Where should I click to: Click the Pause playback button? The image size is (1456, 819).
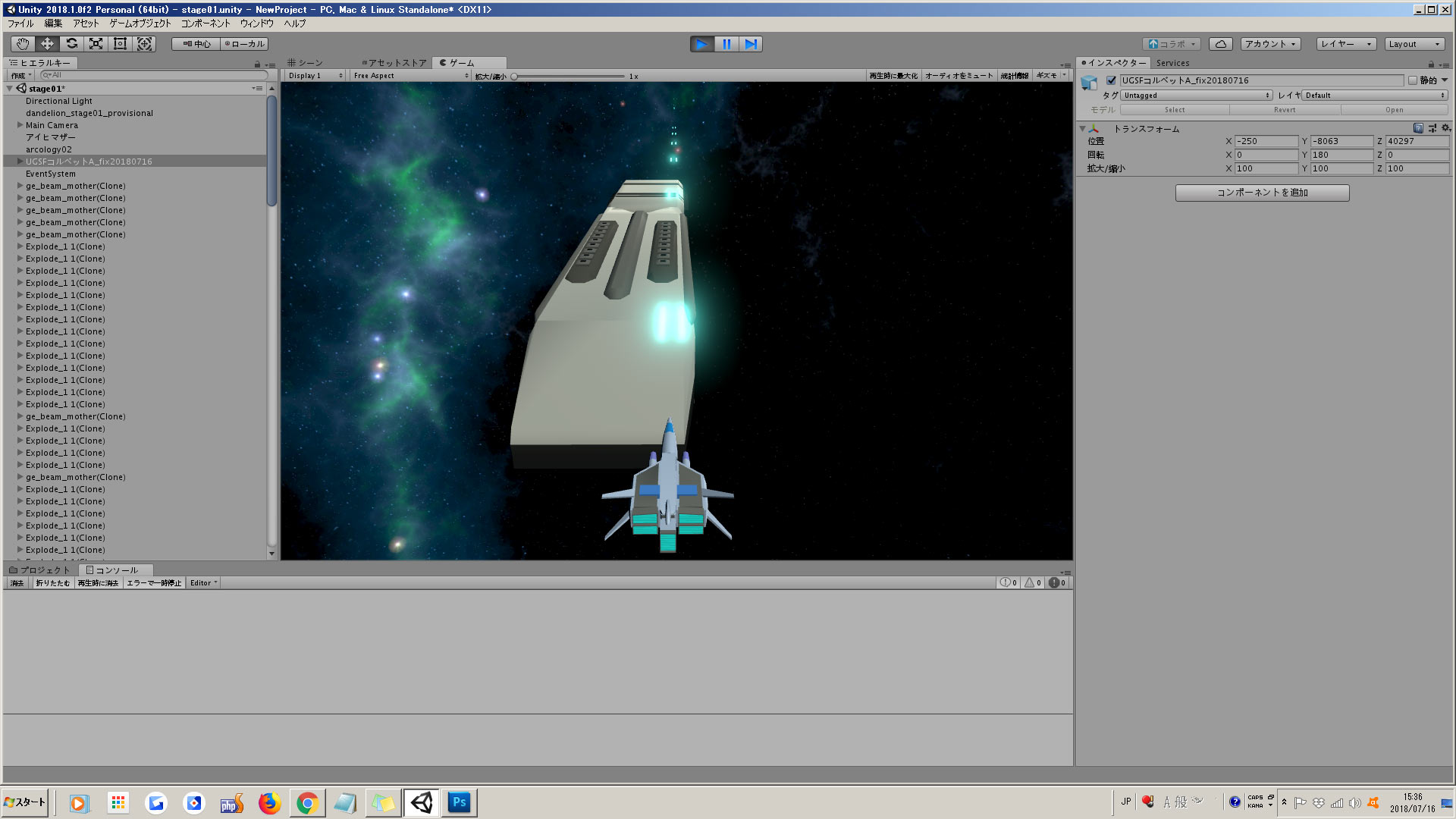[726, 44]
